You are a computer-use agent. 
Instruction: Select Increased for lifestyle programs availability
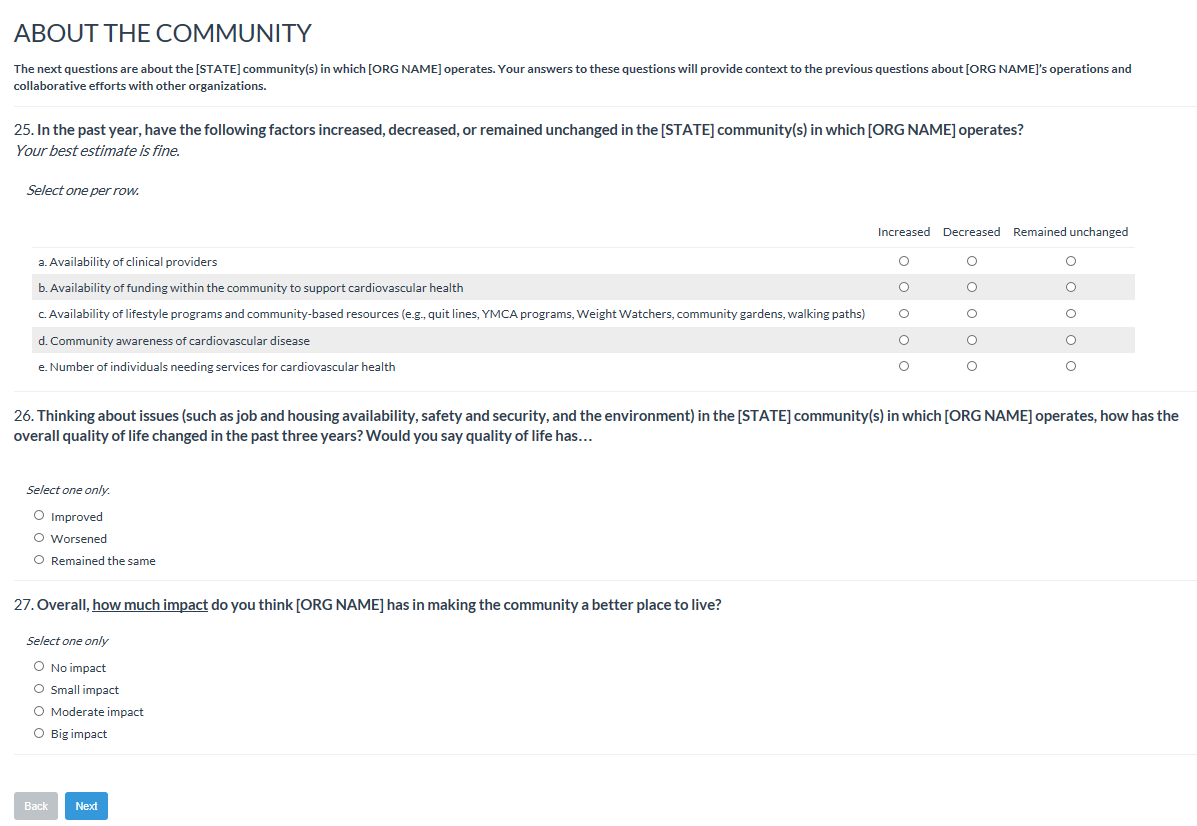click(x=904, y=313)
